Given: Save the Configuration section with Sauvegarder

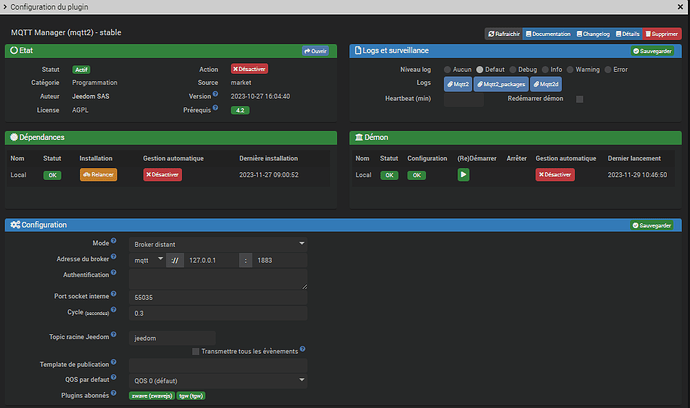Looking at the screenshot, I should (x=652, y=225).
